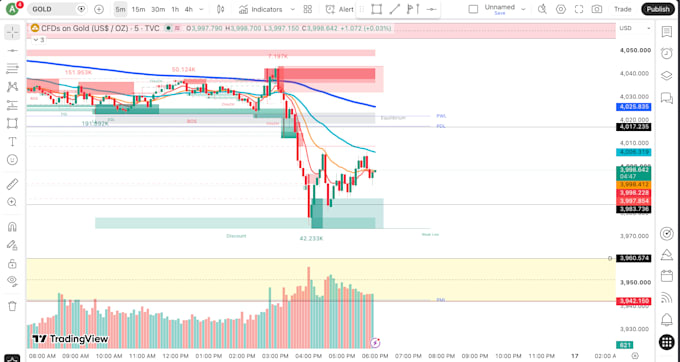Viewport: 680px width, 362px height.
Task: Click the 4,025.835 blue price label
Action: point(634,107)
